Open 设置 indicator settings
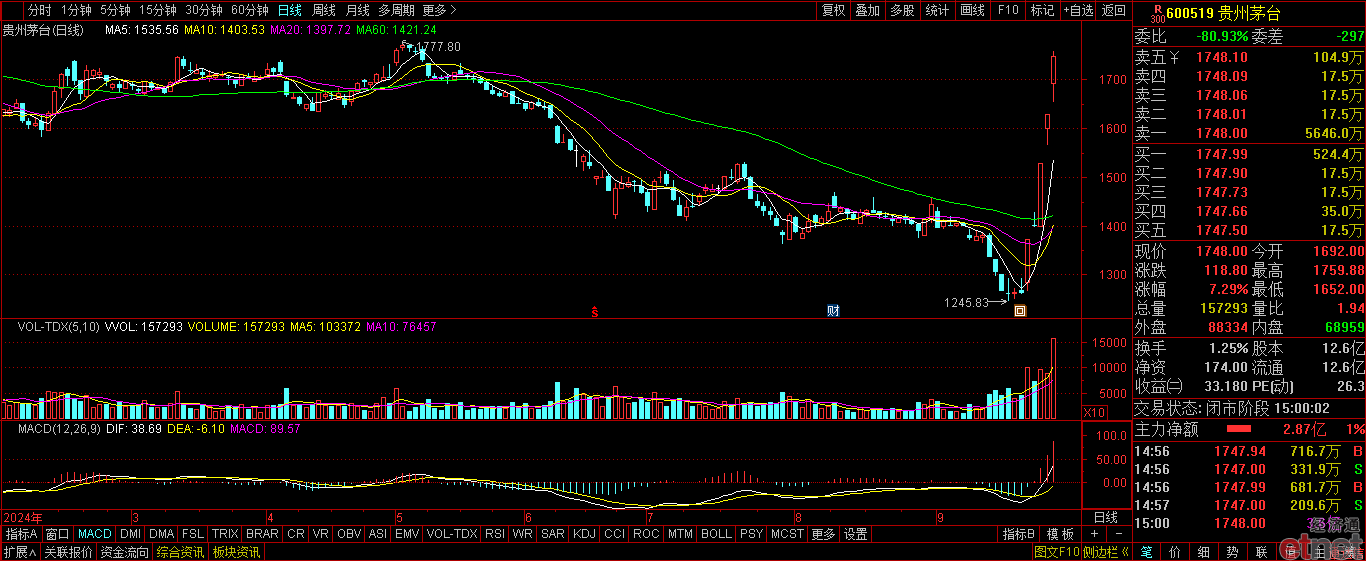The width and height of the screenshot is (1366, 561). [855, 534]
